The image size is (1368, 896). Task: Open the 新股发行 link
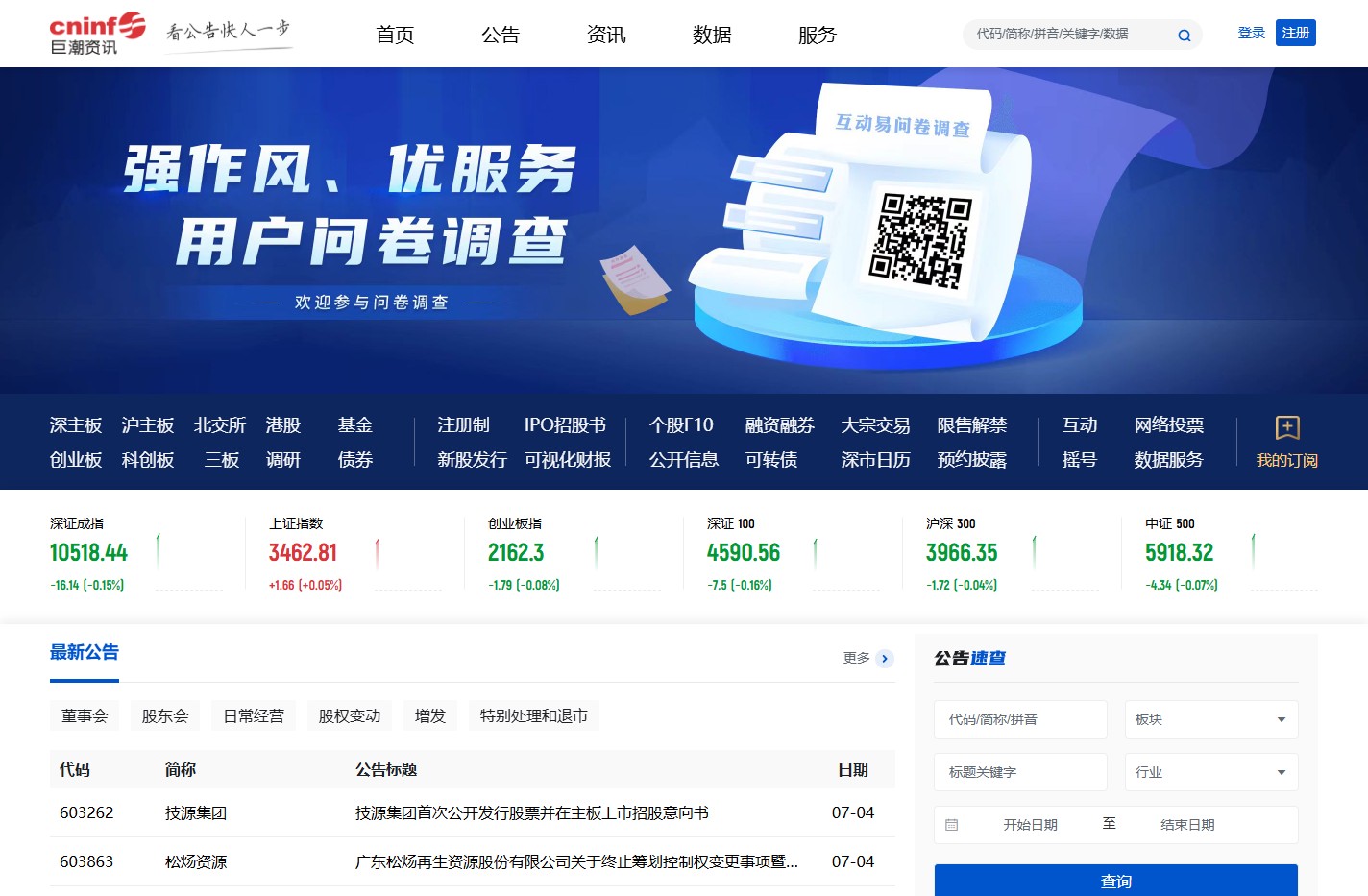pos(472,460)
